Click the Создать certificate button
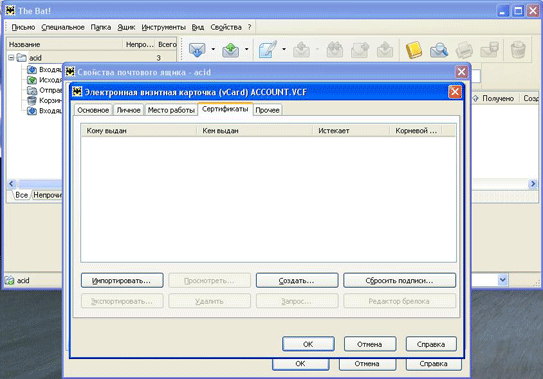This screenshot has width=543, height=379. pyautogui.click(x=297, y=280)
